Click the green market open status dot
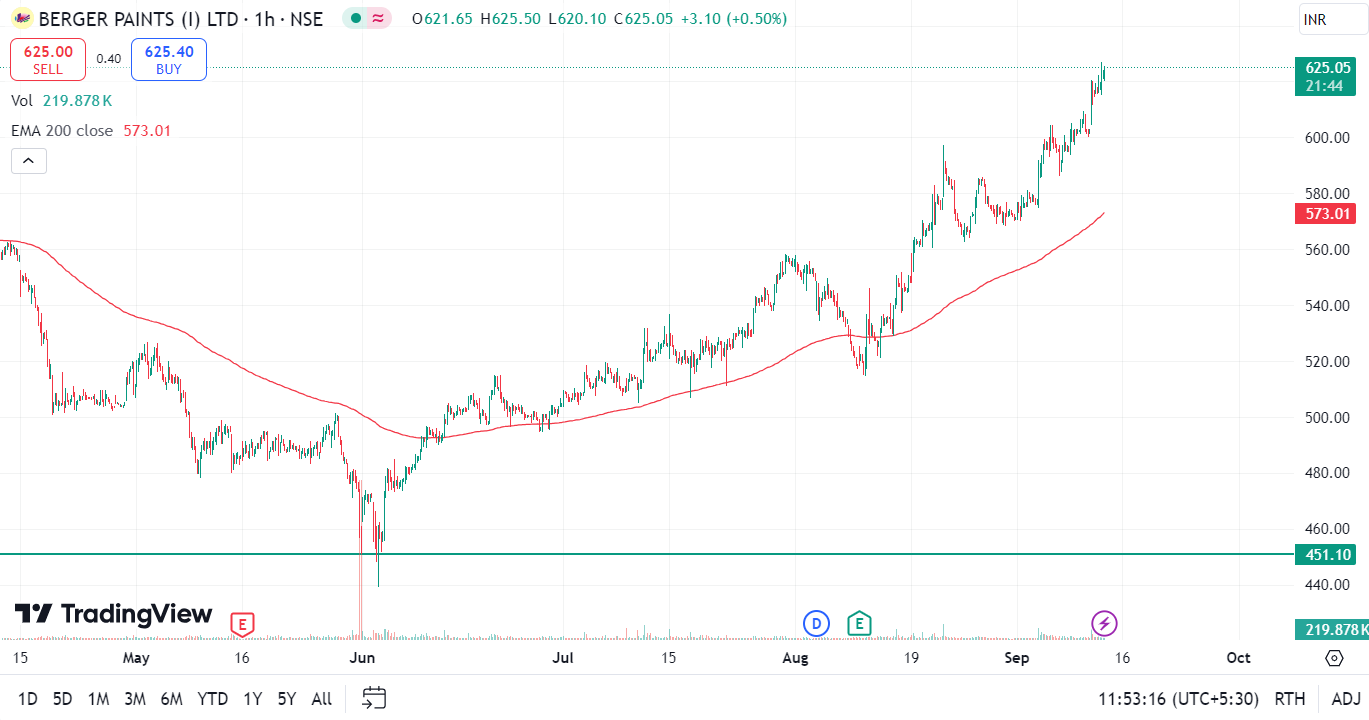This screenshot has height=720, width=1369. tap(356, 18)
